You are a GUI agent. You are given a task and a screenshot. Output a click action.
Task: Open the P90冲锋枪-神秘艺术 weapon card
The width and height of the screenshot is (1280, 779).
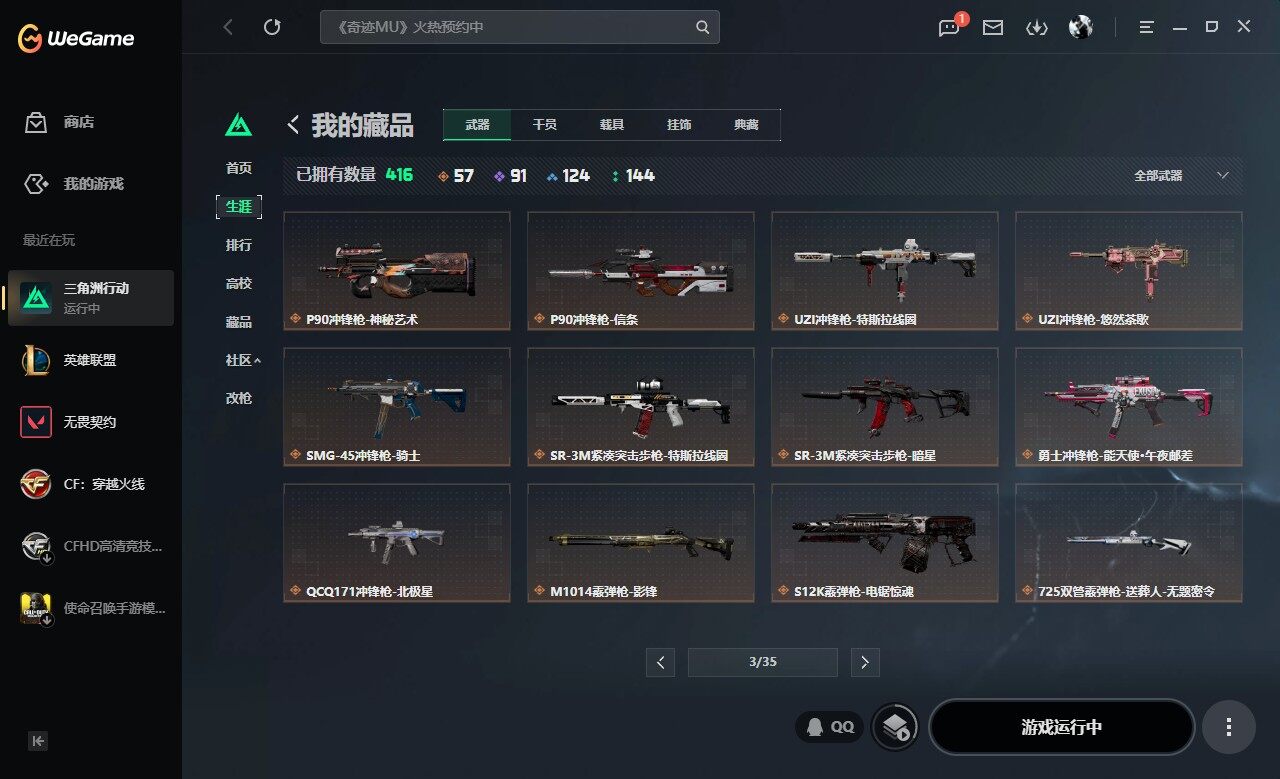(x=397, y=270)
